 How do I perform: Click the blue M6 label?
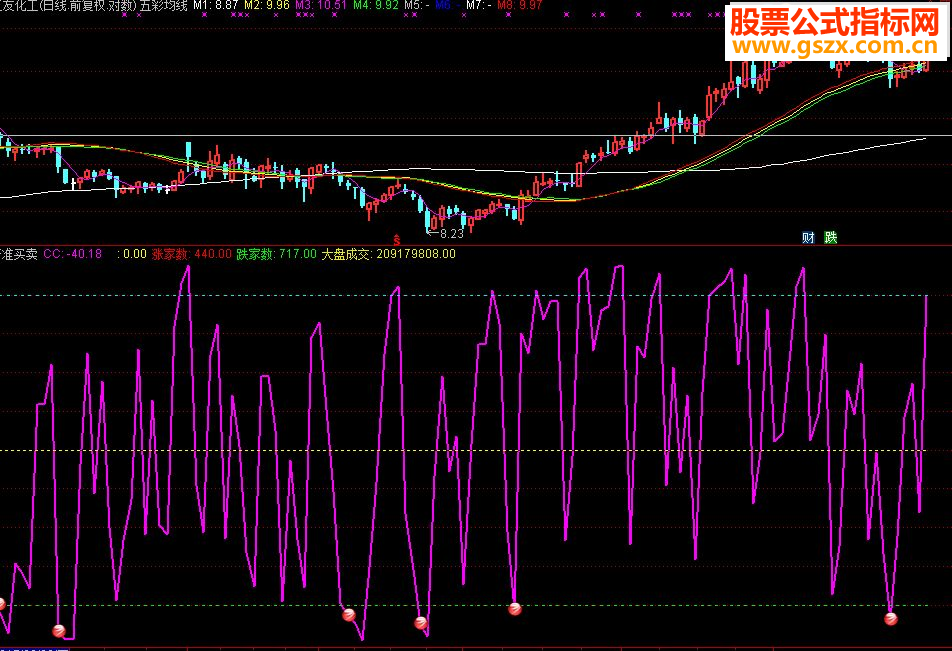447,5
